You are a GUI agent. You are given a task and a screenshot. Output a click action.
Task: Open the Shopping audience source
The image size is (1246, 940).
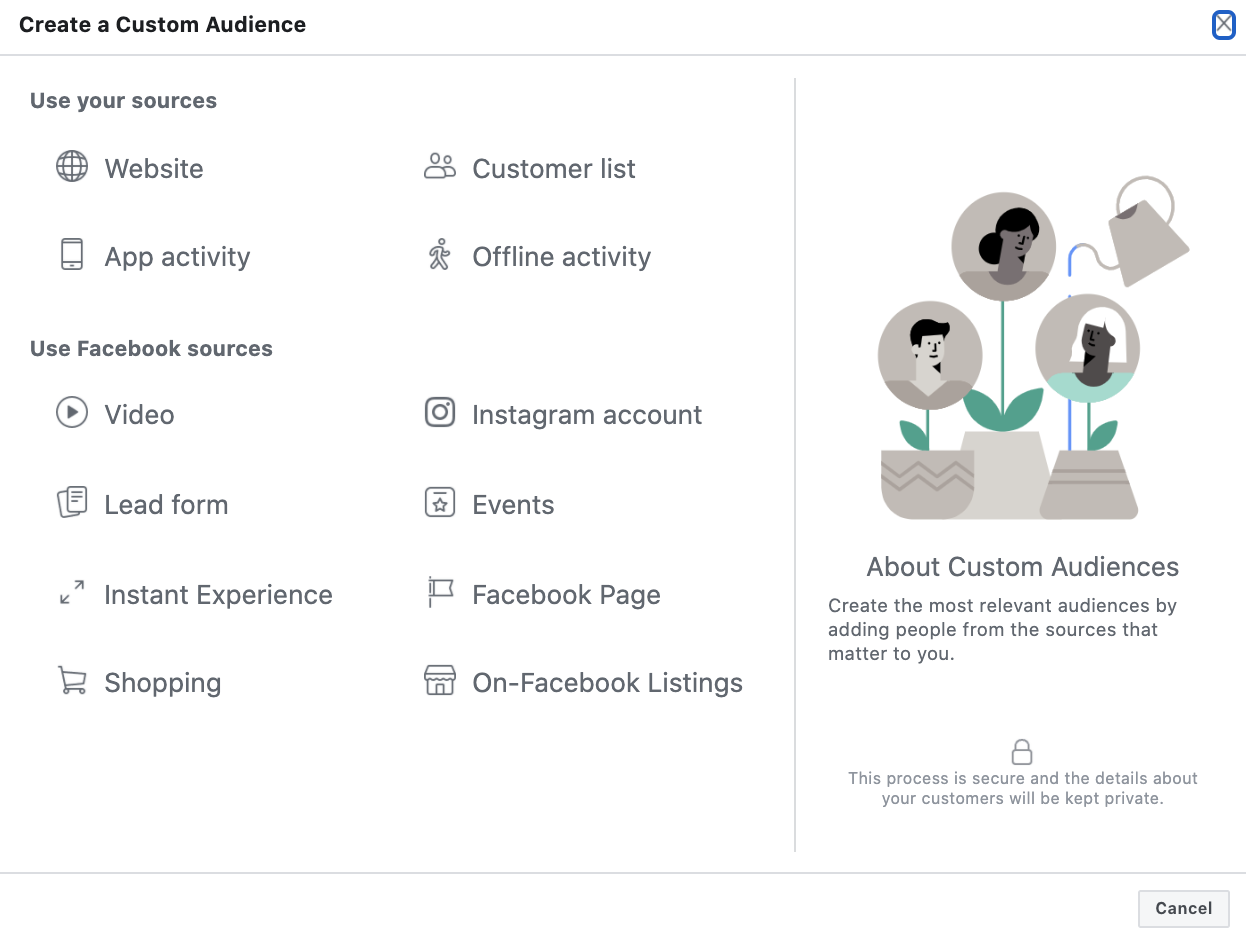tap(162, 682)
